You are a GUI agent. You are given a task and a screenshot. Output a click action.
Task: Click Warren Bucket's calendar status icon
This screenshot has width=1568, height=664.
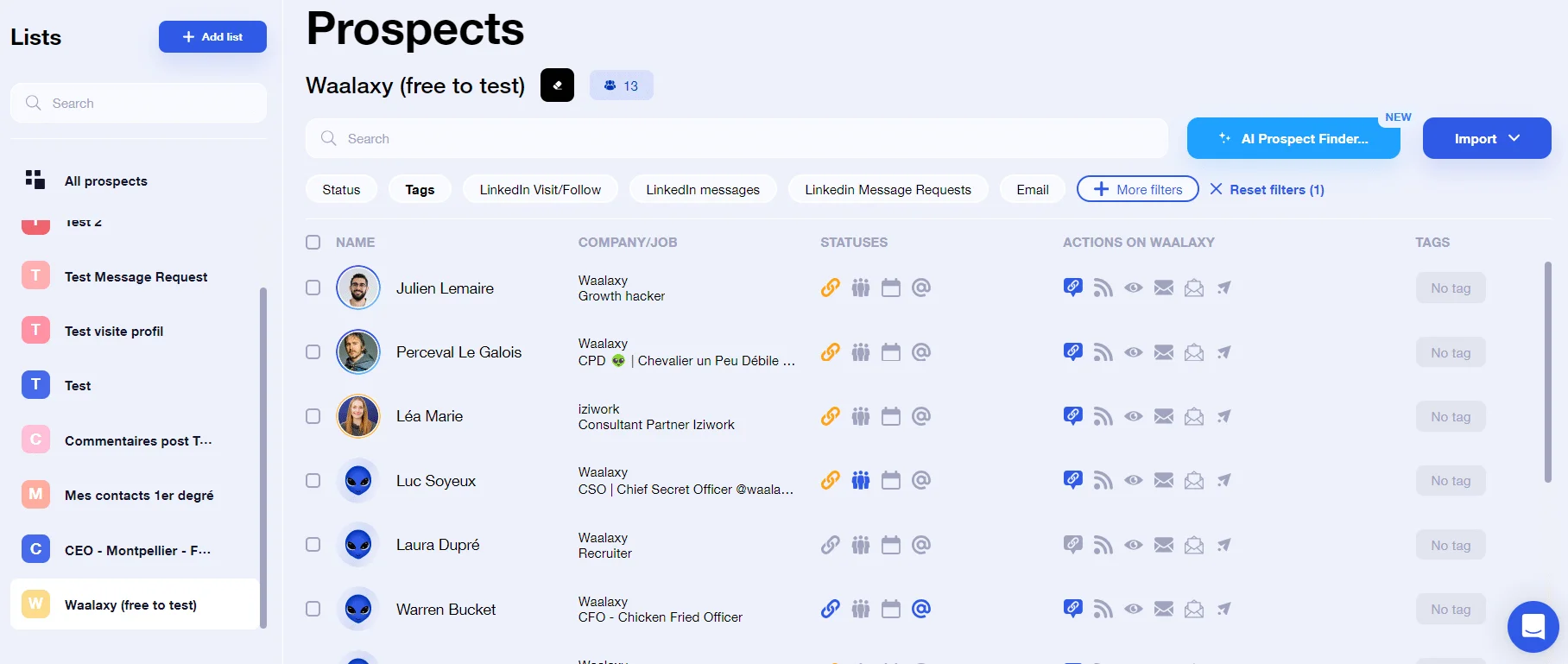coord(891,609)
